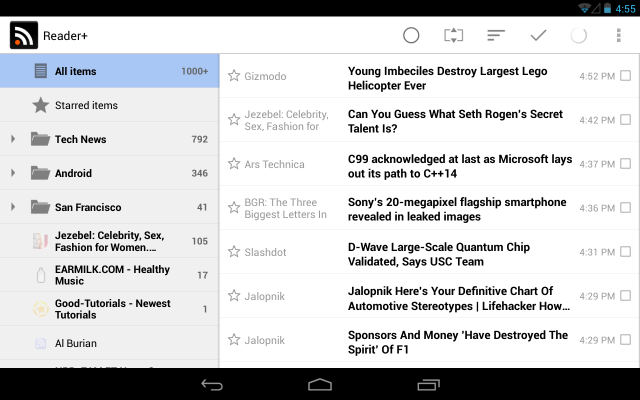Open 'Sponsors And Money Have Destroyed' title
640x400 pixels.
(458, 342)
